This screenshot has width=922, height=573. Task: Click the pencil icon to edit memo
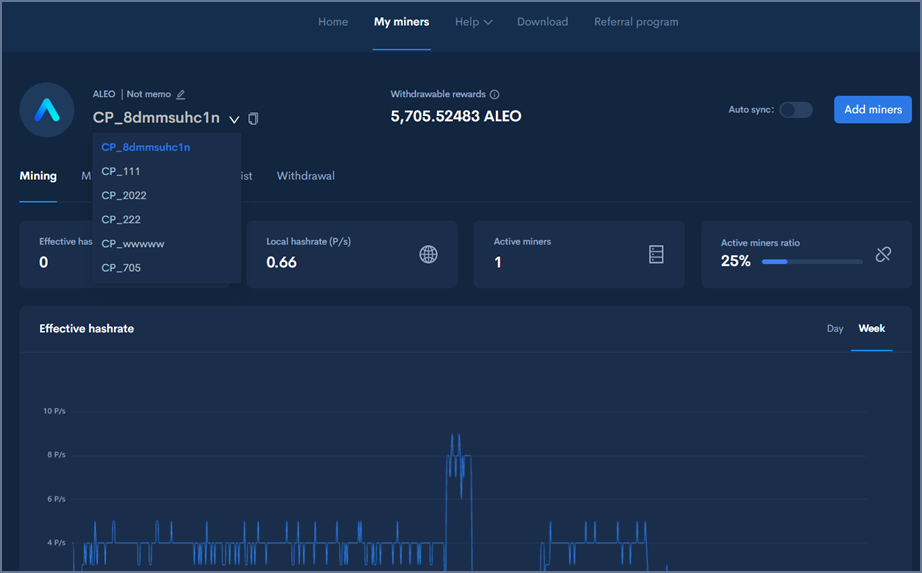click(x=181, y=95)
